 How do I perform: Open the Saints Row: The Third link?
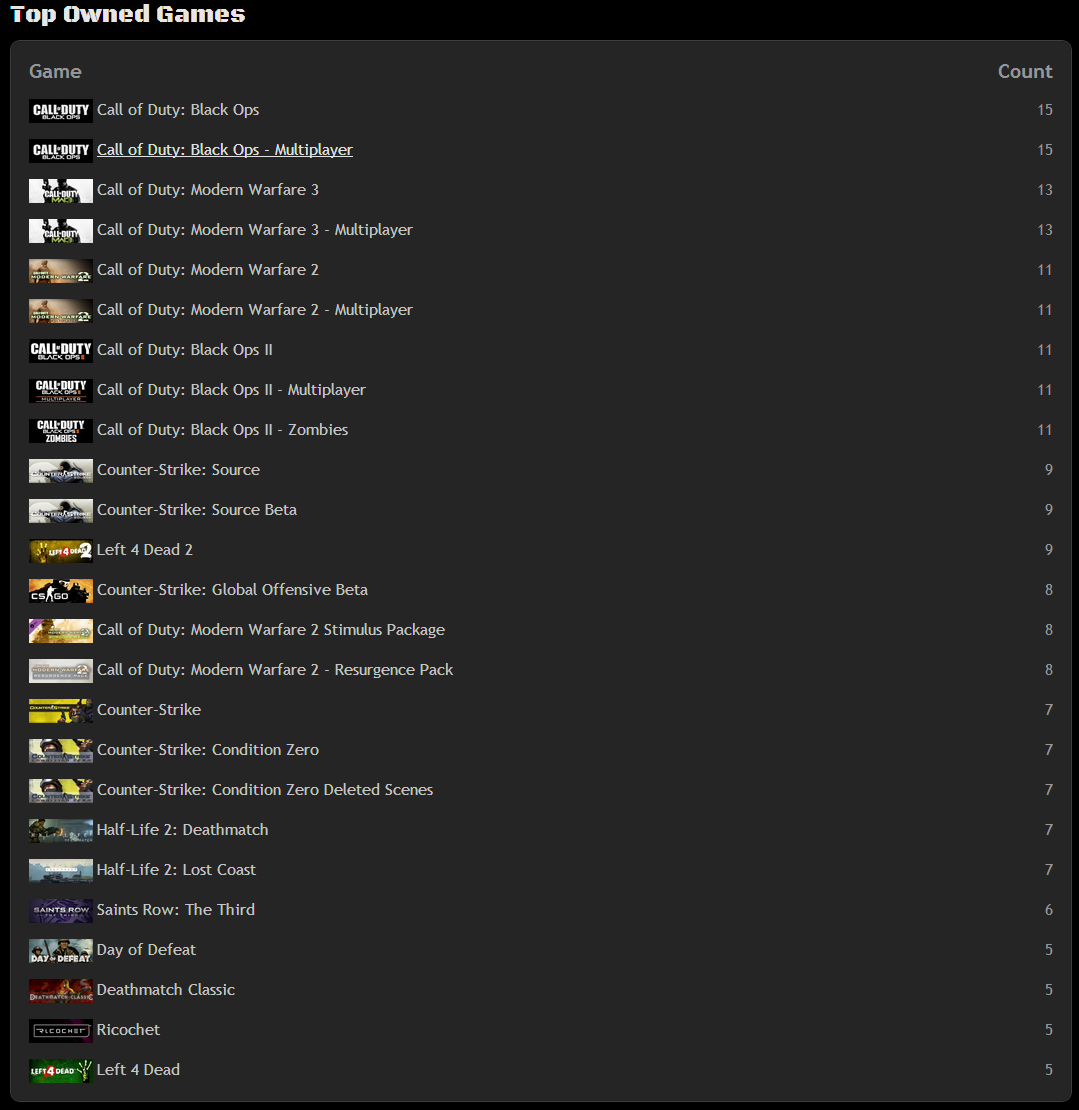tap(176, 910)
